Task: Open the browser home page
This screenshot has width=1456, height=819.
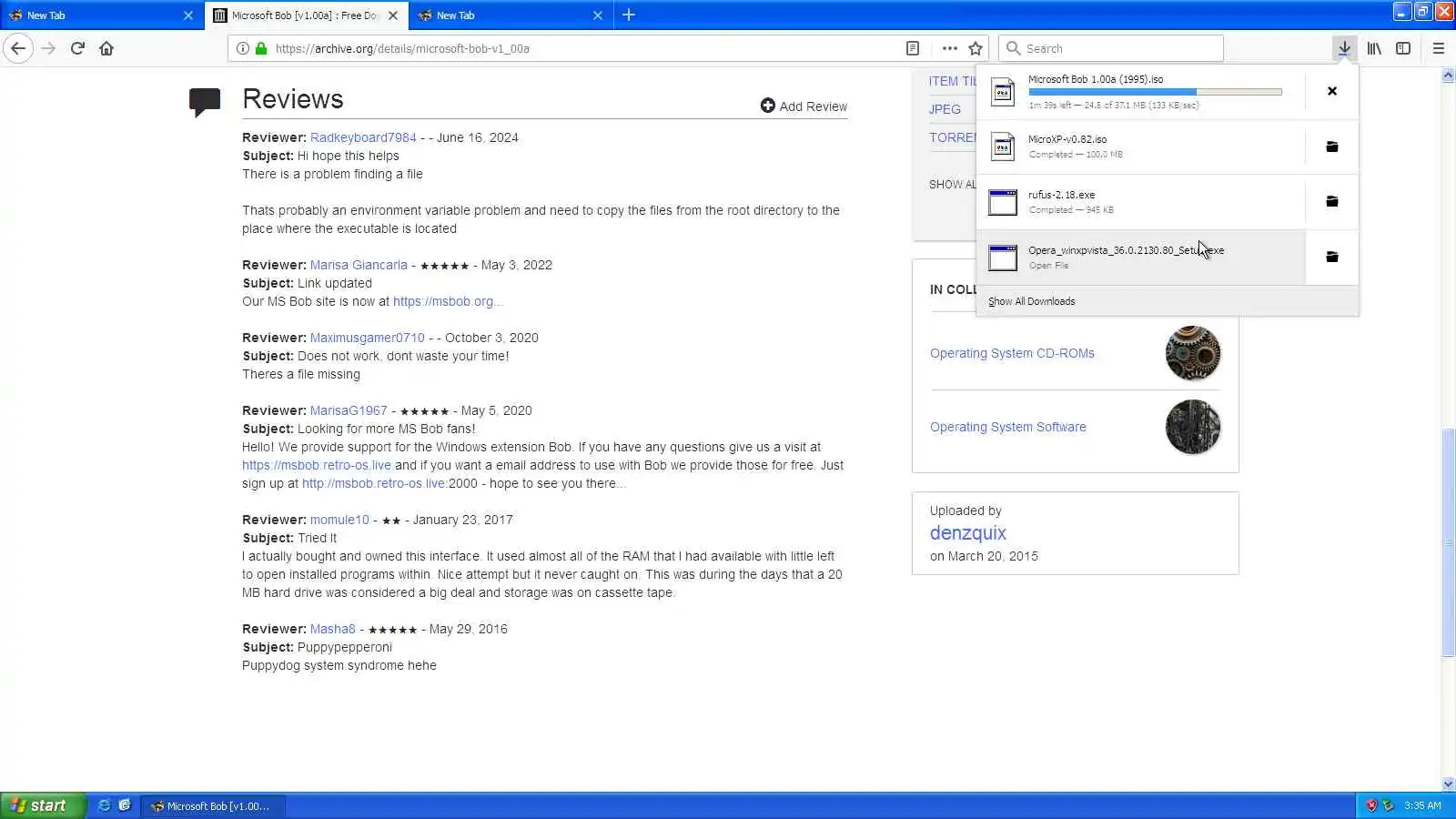Action: coord(106,48)
